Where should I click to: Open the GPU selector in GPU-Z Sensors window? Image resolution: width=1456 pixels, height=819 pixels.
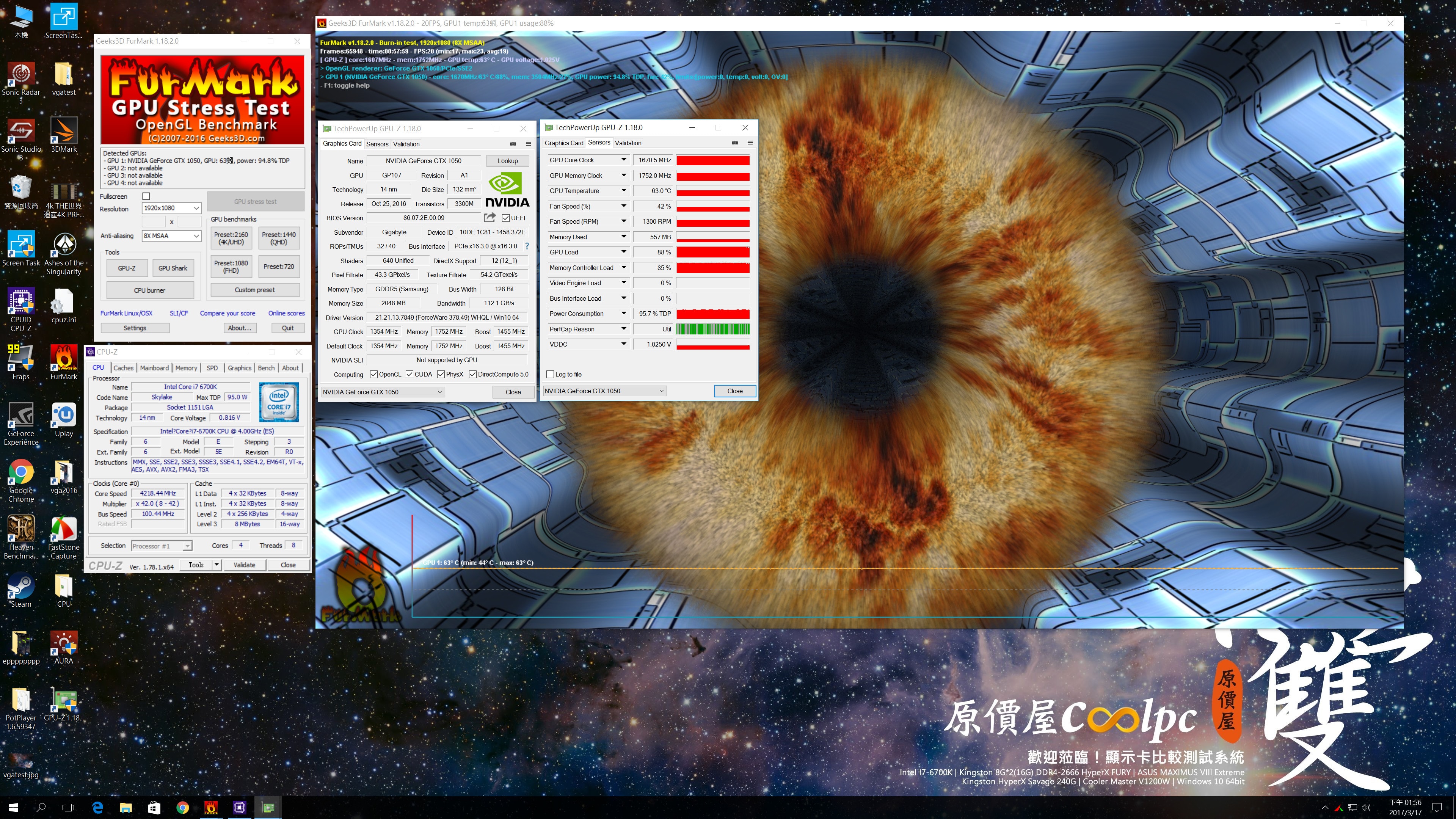tap(604, 391)
